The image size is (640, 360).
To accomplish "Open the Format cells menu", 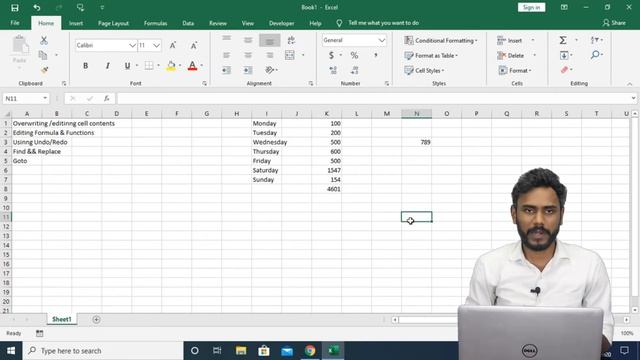I will (515, 71).
